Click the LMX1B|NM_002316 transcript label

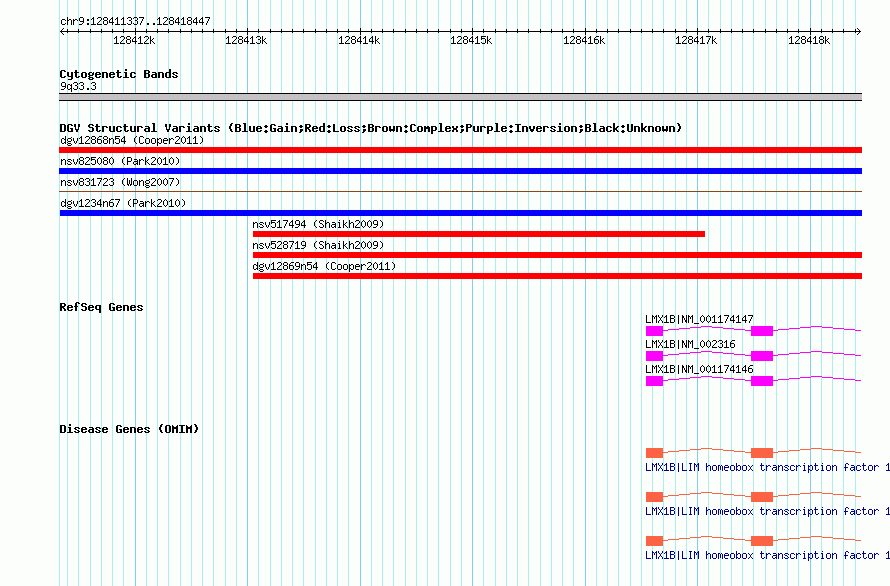pos(690,344)
